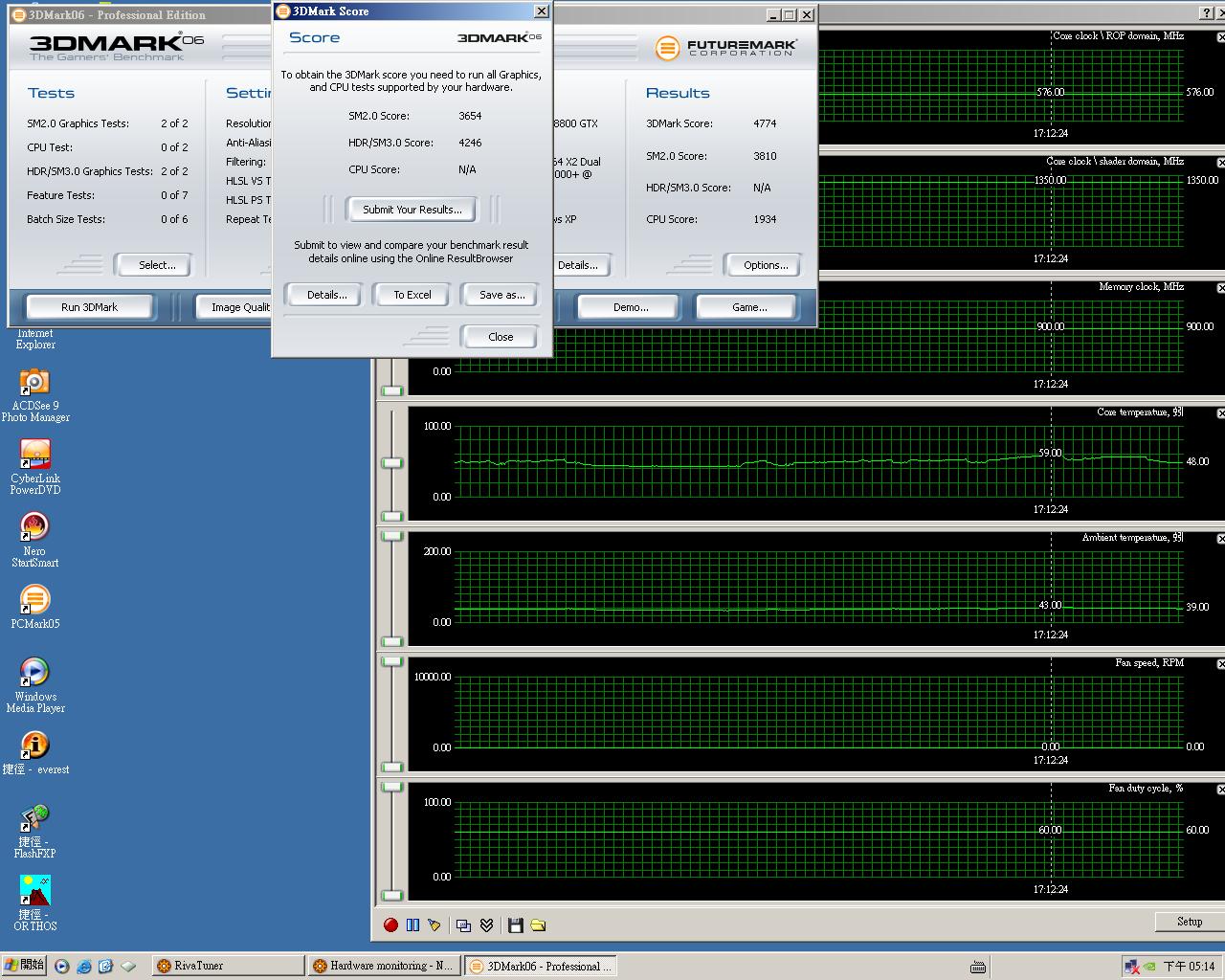Open the ORTHOS desktop shortcut
Viewport: 1225px width, 980px height.
(35, 903)
